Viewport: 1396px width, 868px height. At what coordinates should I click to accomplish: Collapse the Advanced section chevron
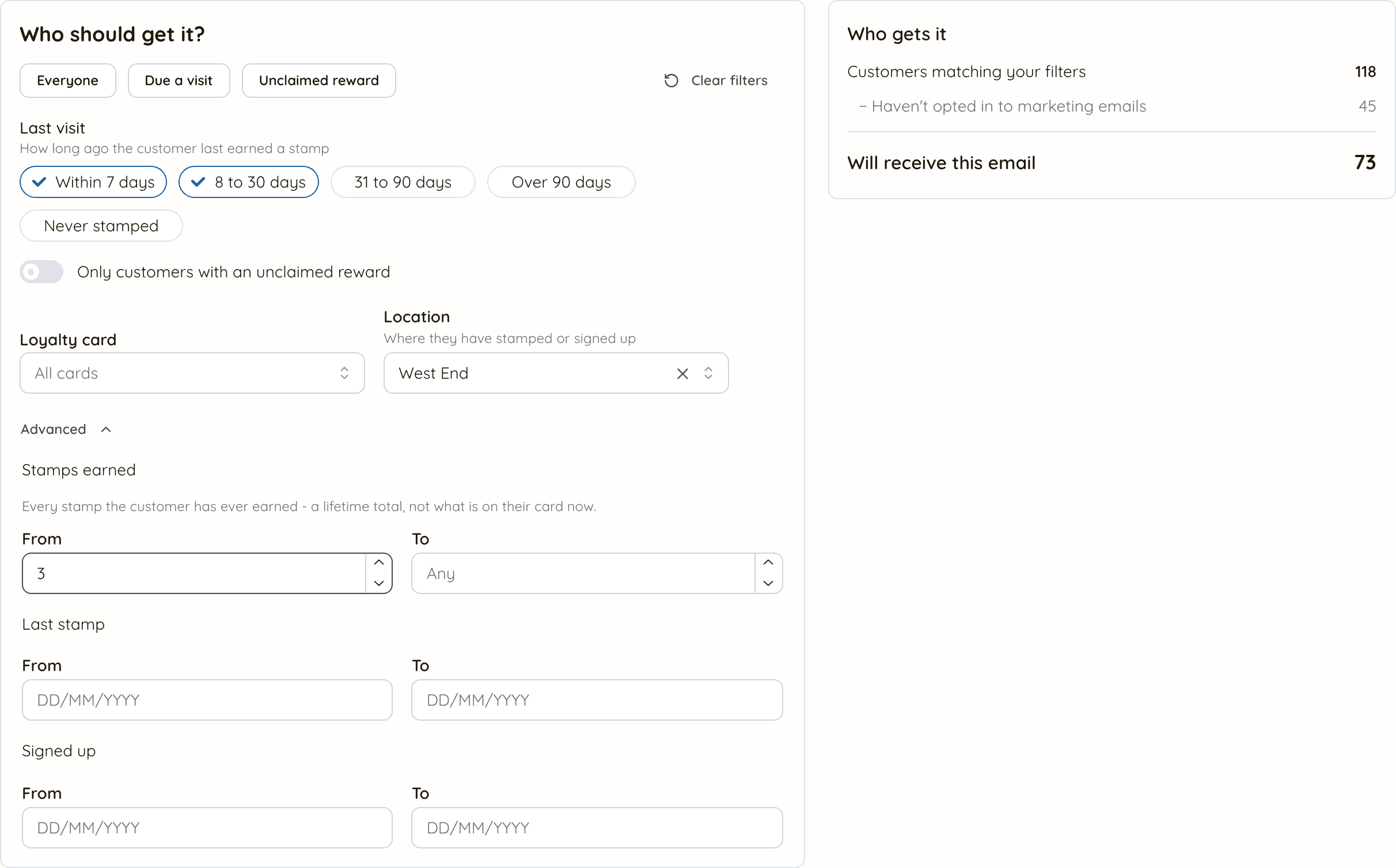point(106,429)
